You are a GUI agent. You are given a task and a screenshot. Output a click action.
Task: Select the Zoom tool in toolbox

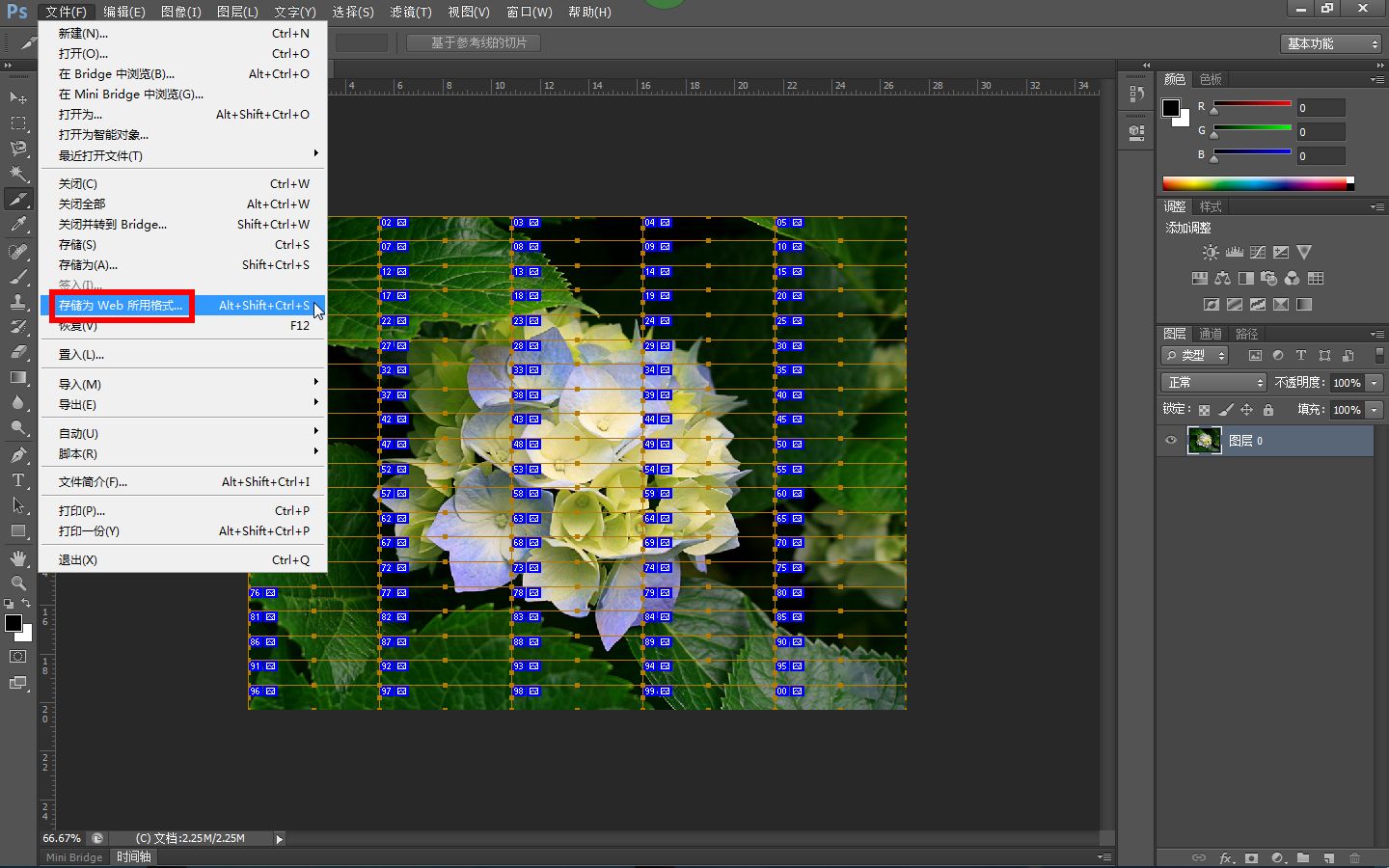[18, 583]
